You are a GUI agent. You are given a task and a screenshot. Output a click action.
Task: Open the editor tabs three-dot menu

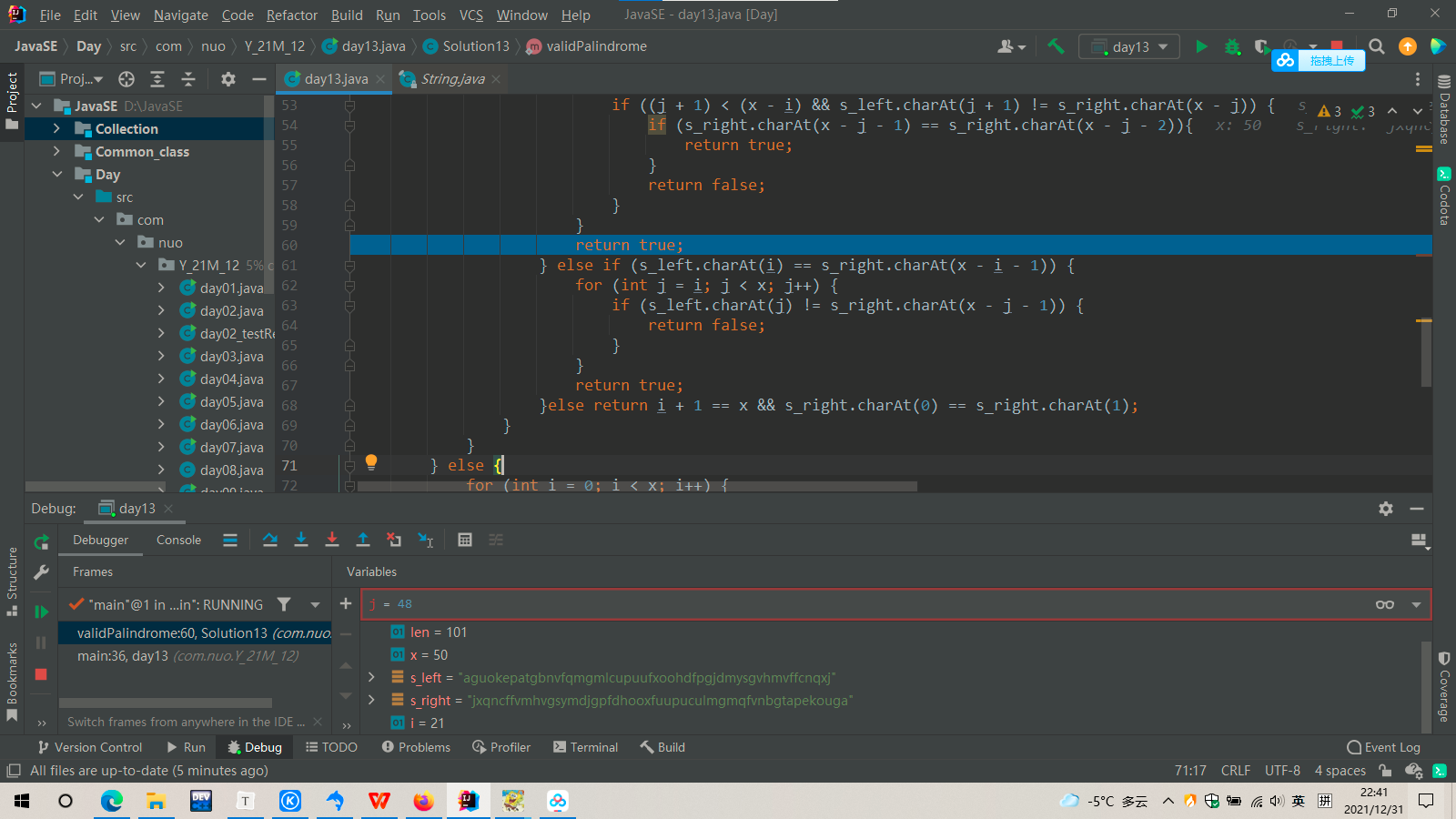click(1417, 79)
